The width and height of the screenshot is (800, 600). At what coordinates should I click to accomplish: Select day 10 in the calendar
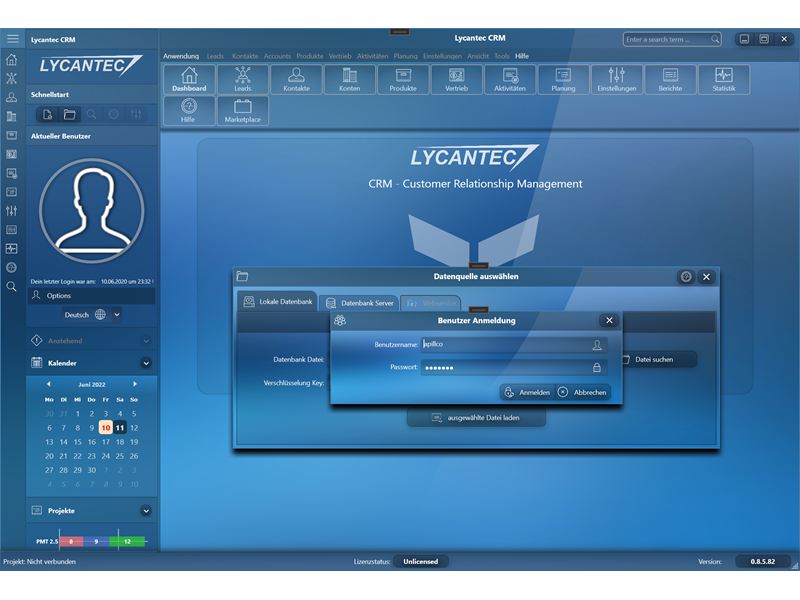(x=106, y=428)
